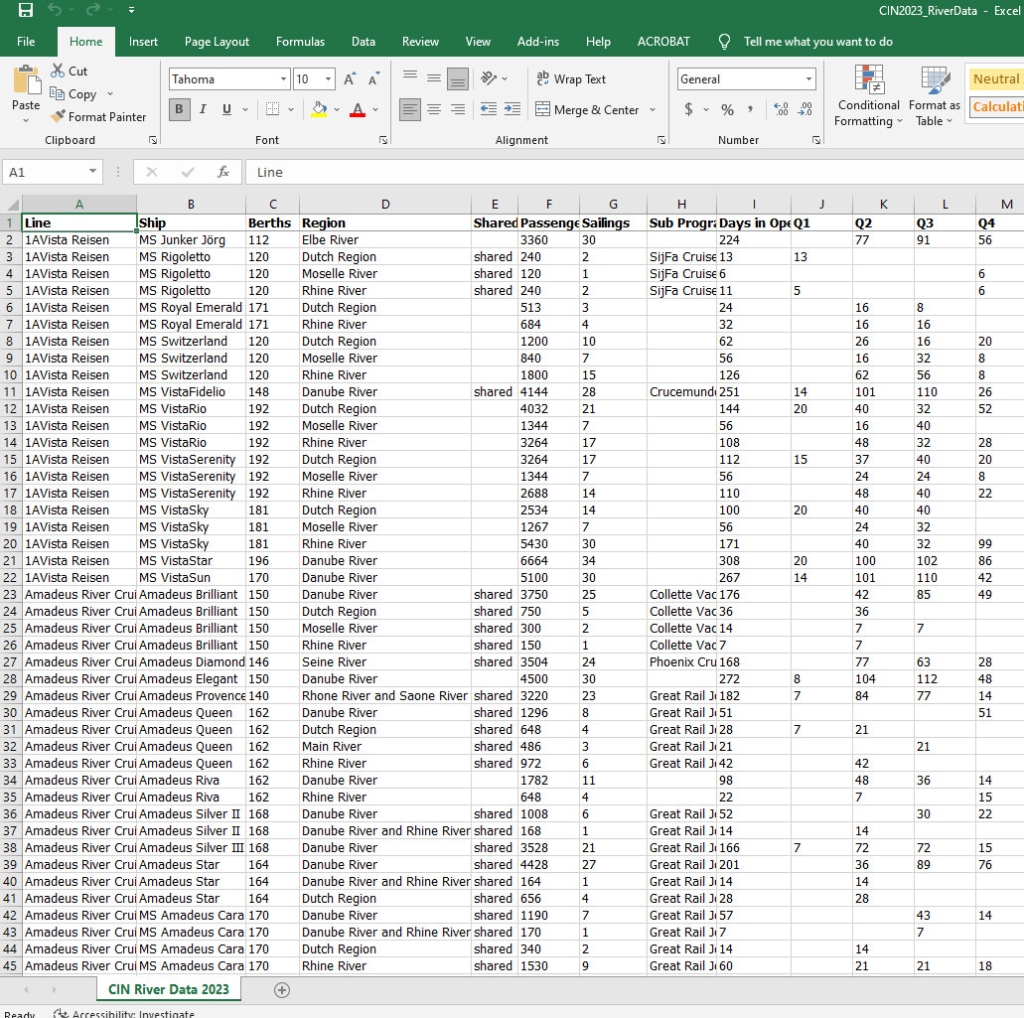Click the formula bar showing Line

point(633,172)
